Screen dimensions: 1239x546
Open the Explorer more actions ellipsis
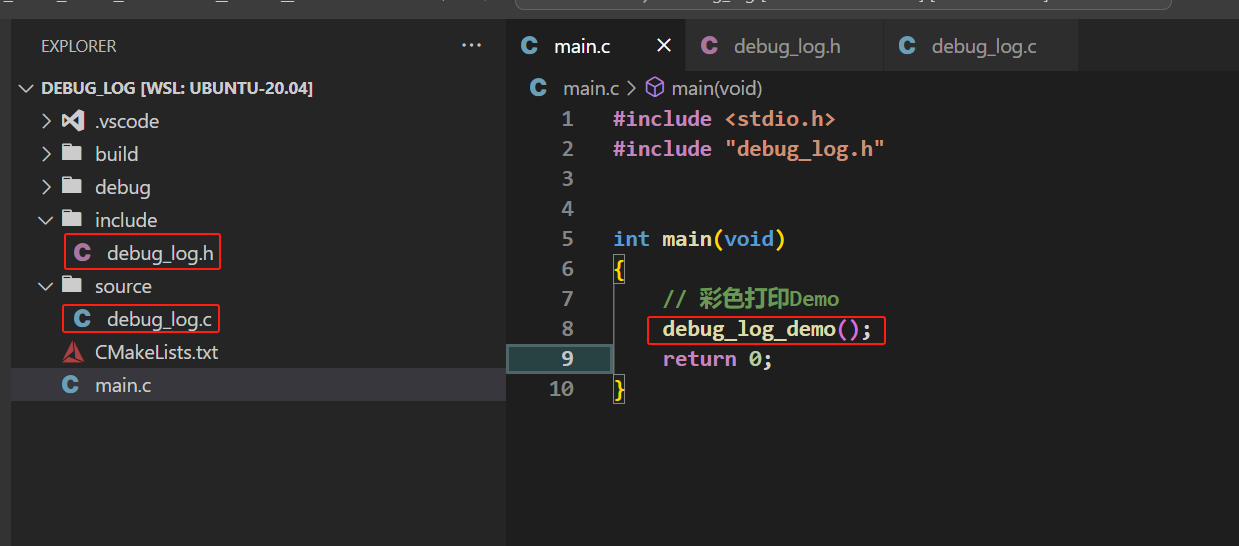471,46
